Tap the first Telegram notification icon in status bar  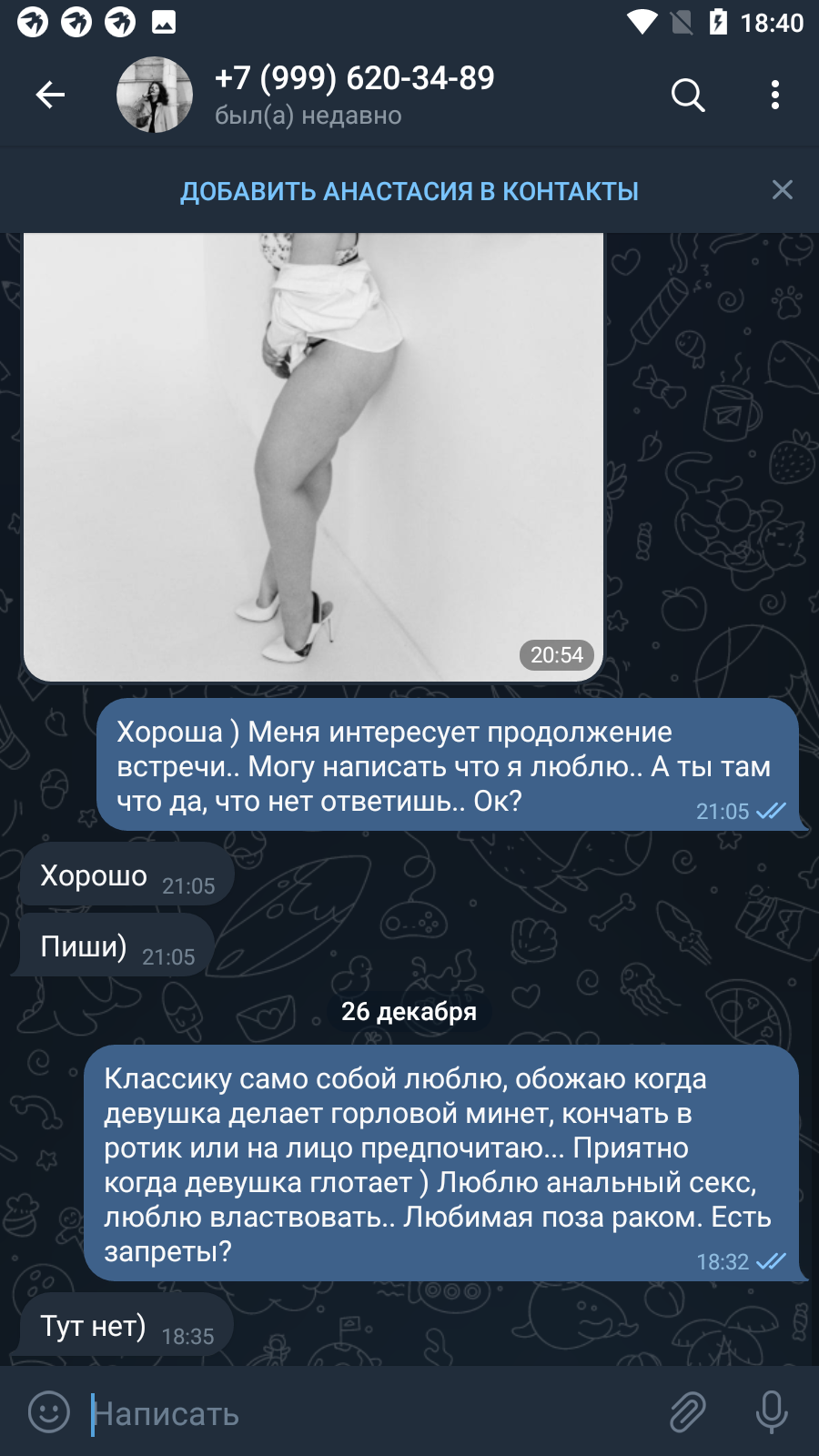point(33,22)
